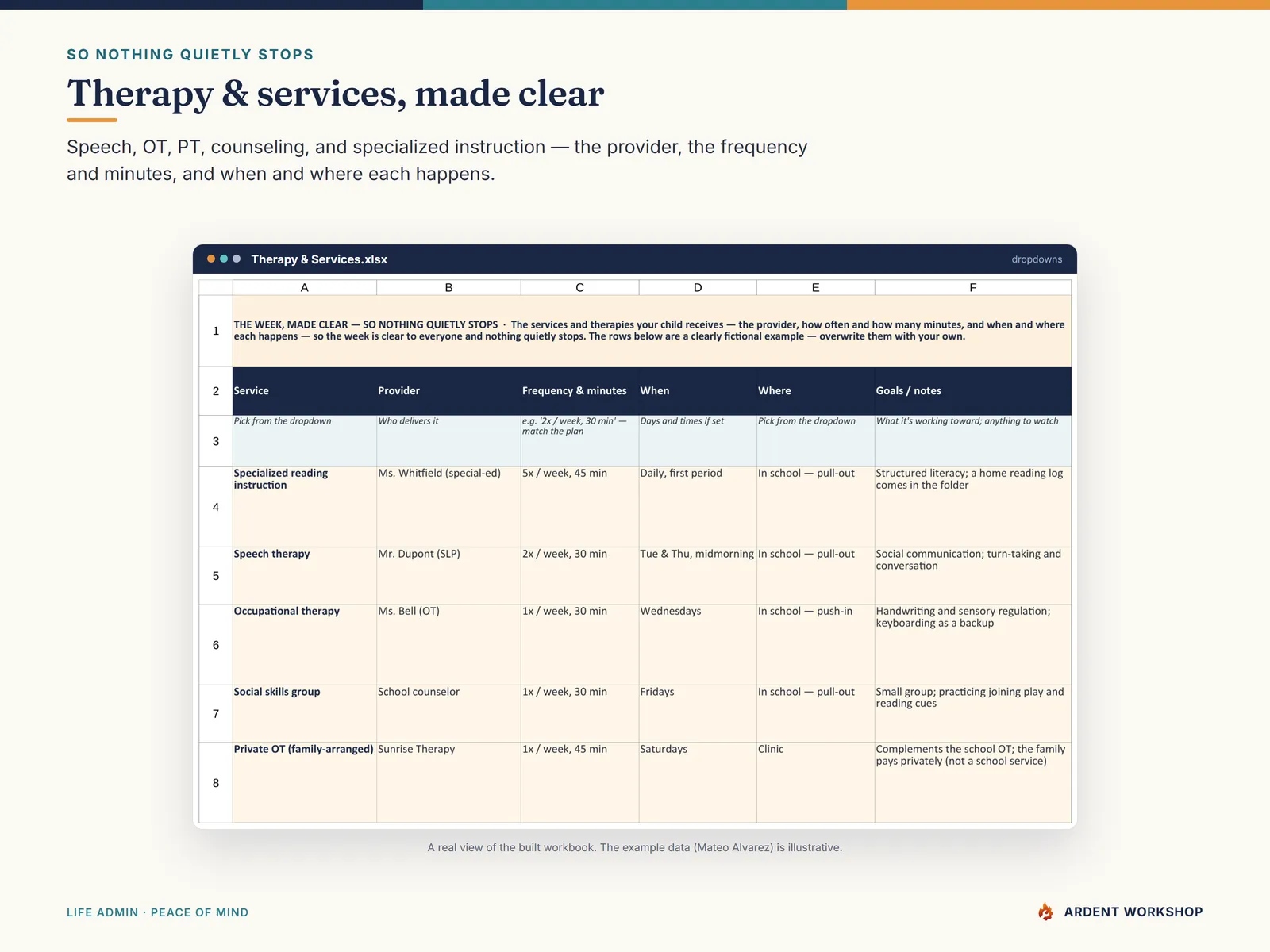
Task: Click 'Therapy & services, made clear' heading
Action: click(335, 94)
